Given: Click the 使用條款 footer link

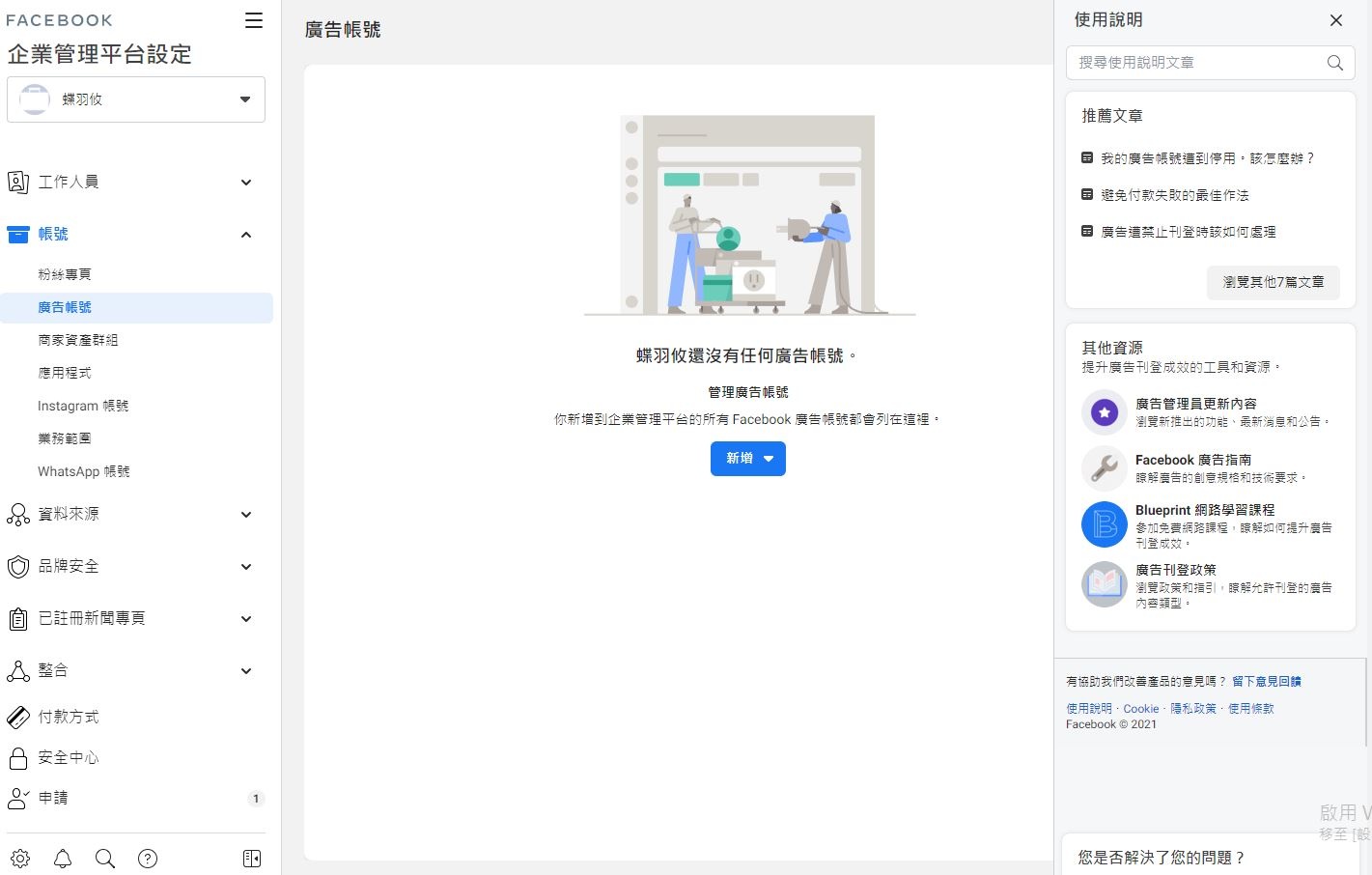Looking at the screenshot, I should (1251, 709).
